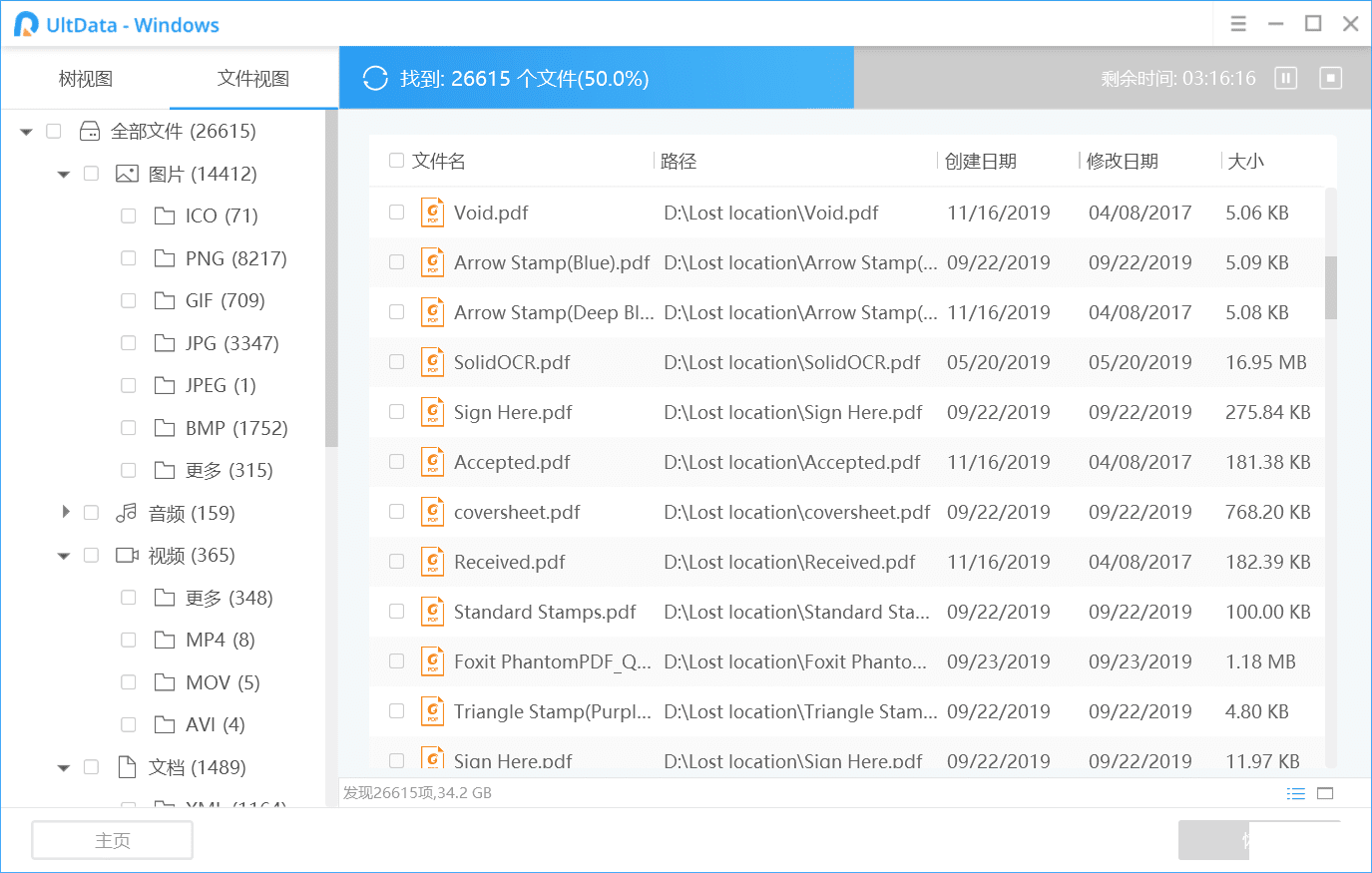Open Foxit PhantomPDF_Q... file row
This screenshot has height=873, width=1372.
(x=847, y=661)
